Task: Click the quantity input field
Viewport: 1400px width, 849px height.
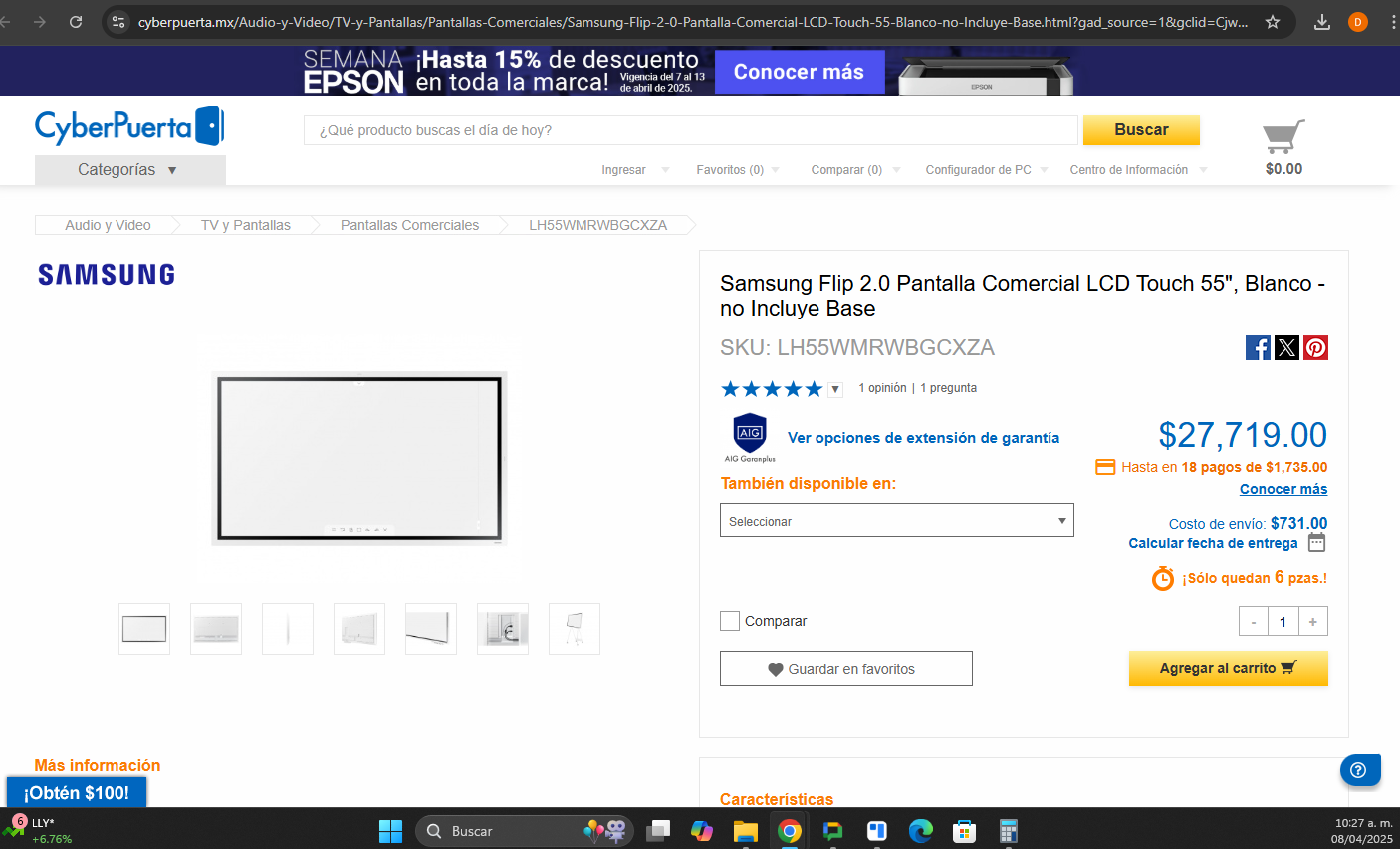Action: (1283, 621)
